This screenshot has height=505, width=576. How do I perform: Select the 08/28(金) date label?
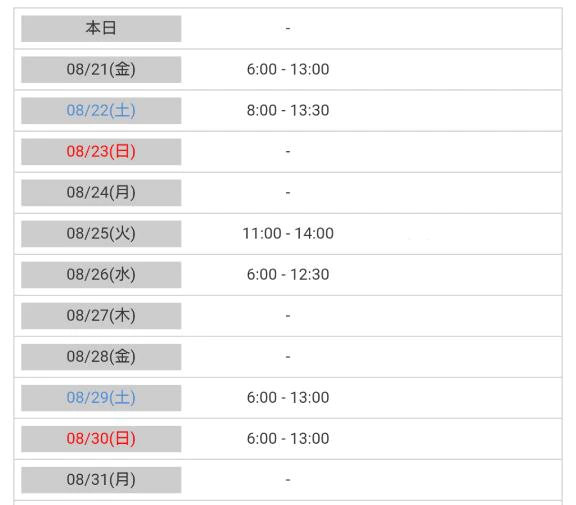click(x=101, y=357)
